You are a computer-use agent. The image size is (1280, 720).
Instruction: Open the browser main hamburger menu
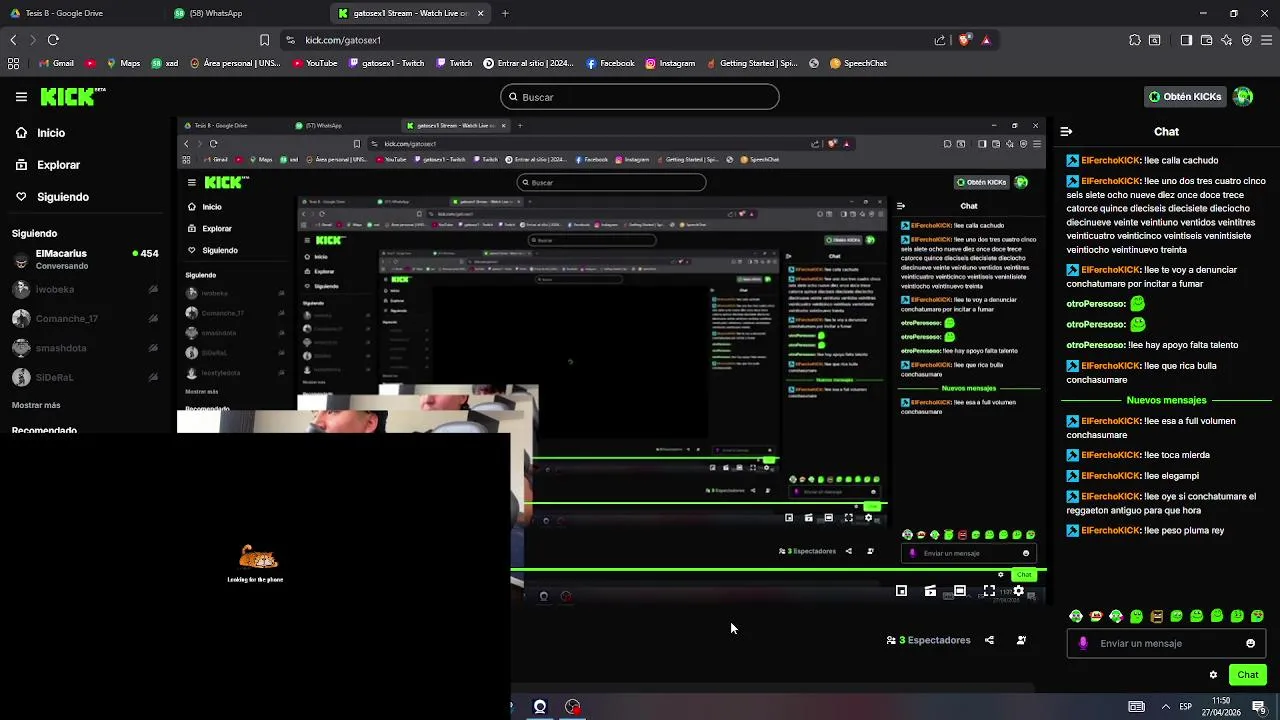pos(1267,40)
